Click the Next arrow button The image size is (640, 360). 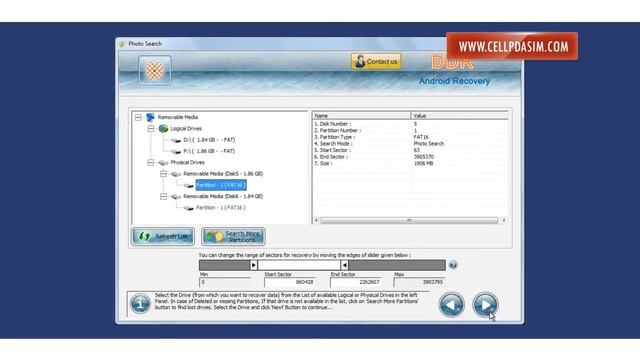tap(485, 304)
